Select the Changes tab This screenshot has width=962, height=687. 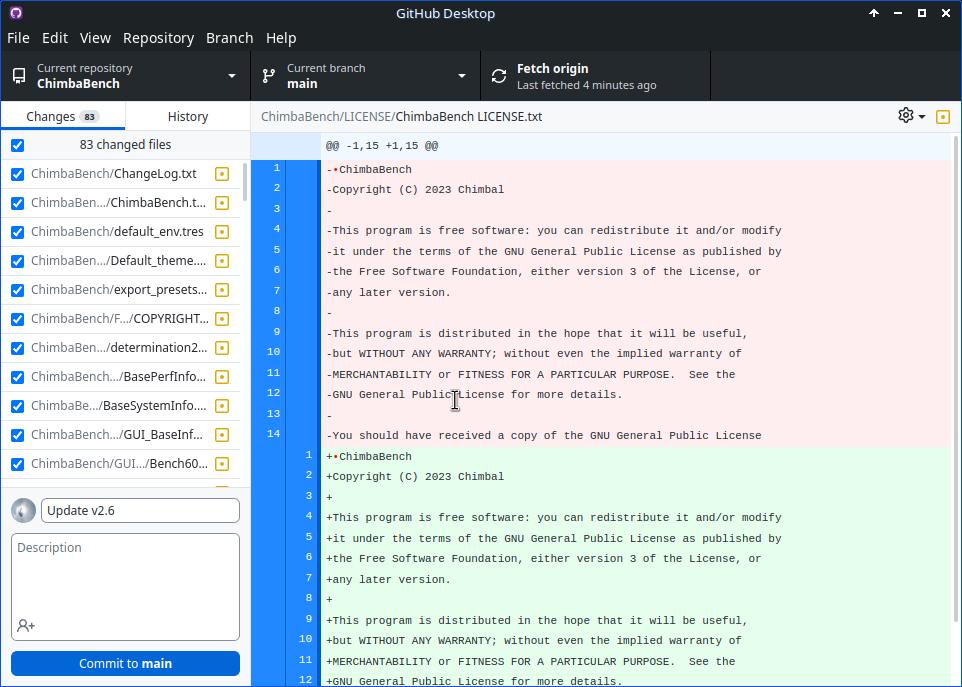click(63, 117)
